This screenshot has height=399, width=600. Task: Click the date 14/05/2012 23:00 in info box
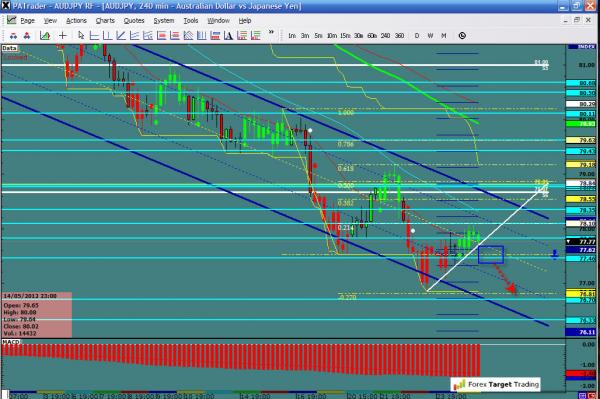click(30, 296)
